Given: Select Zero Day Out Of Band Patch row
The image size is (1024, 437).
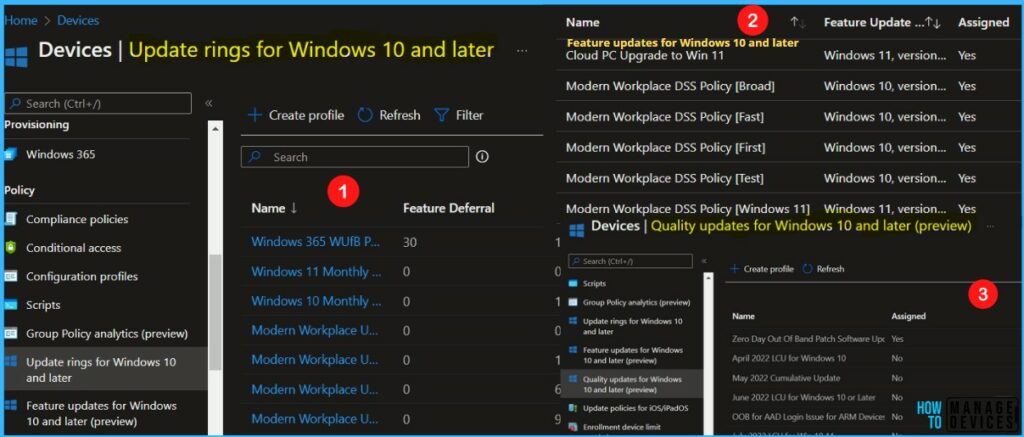Looking at the screenshot, I should click(872, 339).
